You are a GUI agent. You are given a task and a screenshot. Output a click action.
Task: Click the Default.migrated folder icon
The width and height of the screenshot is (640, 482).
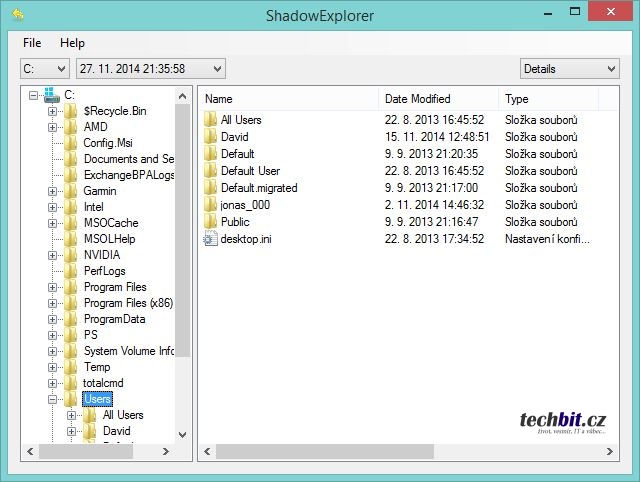(211, 188)
